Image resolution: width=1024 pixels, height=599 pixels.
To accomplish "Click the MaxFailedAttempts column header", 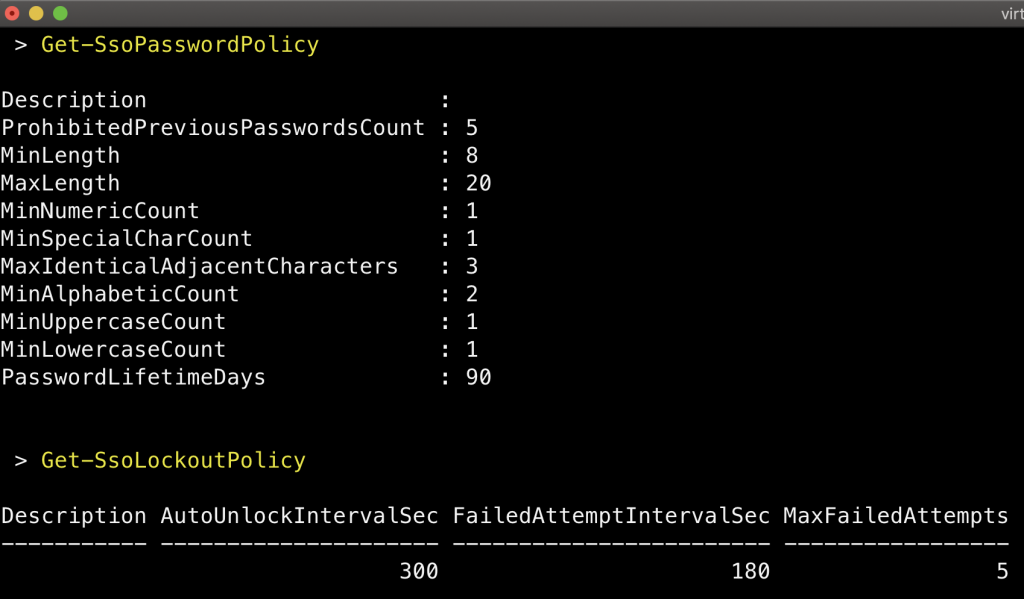I will point(896,516).
